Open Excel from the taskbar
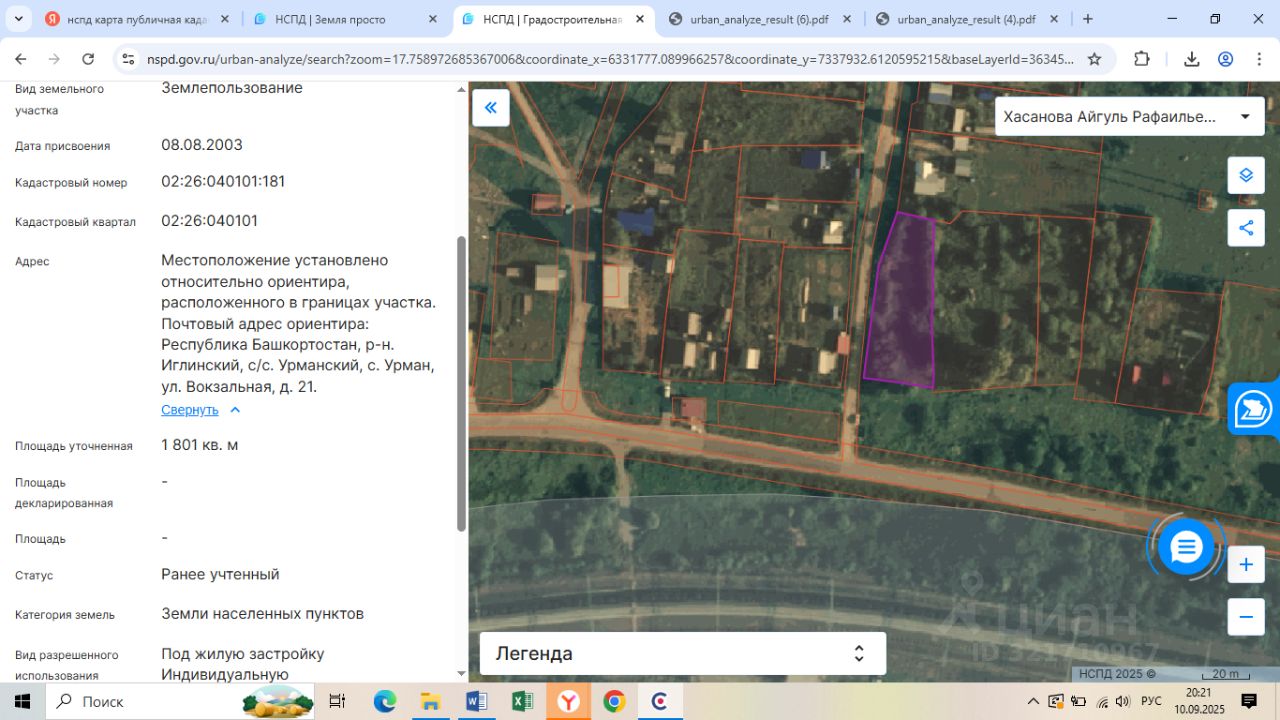The image size is (1280, 720). pyautogui.click(x=522, y=701)
